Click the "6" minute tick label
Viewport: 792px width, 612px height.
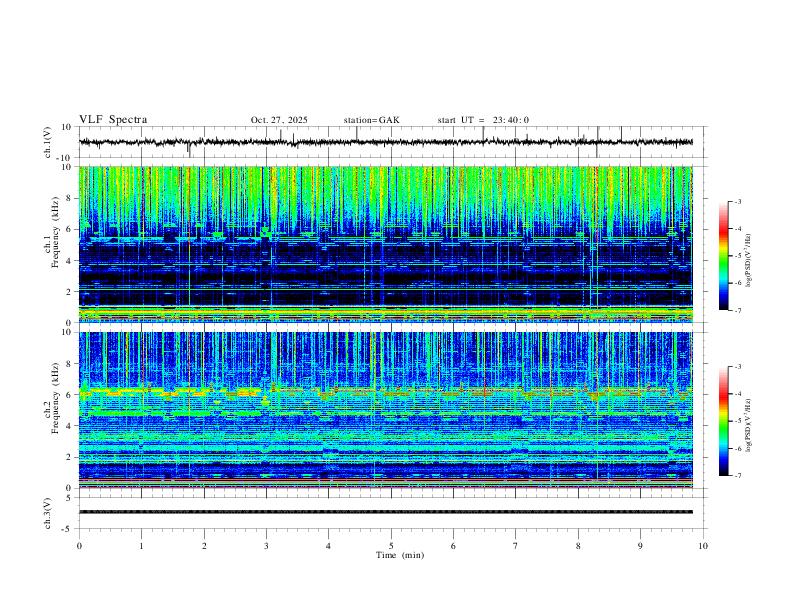pyautogui.click(x=454, y=546)
